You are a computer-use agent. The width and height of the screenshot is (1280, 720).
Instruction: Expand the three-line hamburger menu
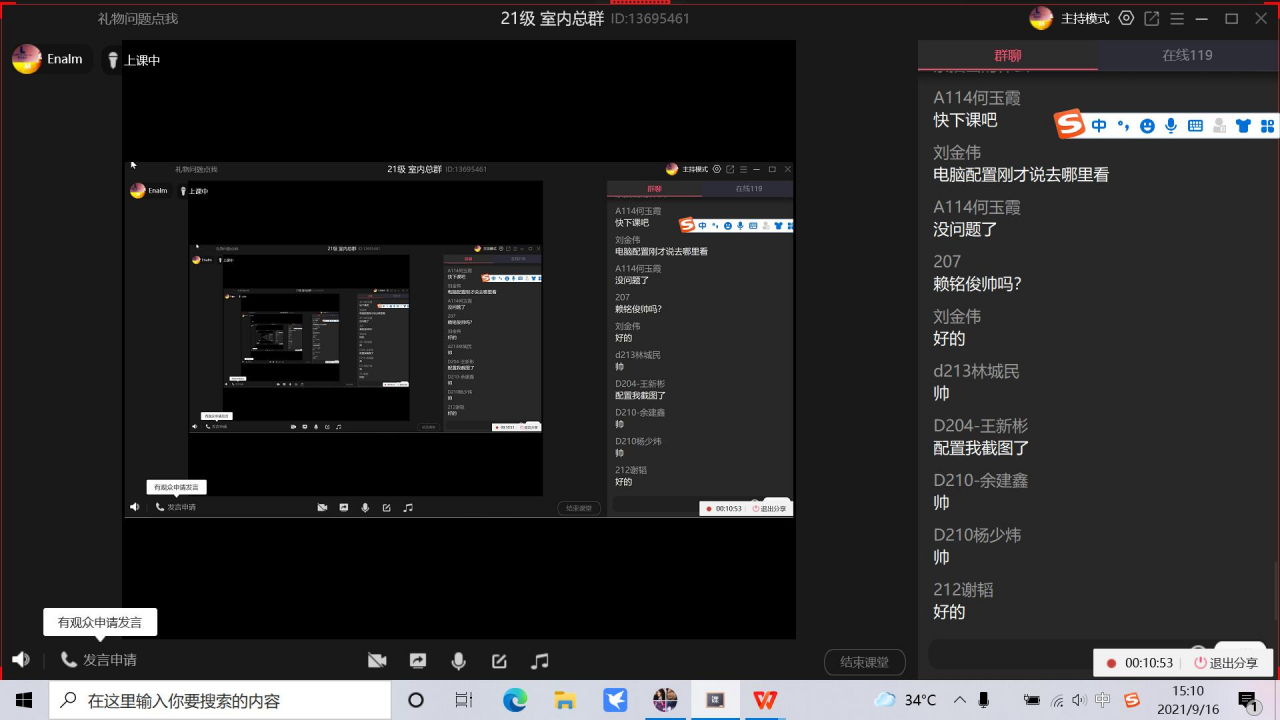coord(1177,19)
